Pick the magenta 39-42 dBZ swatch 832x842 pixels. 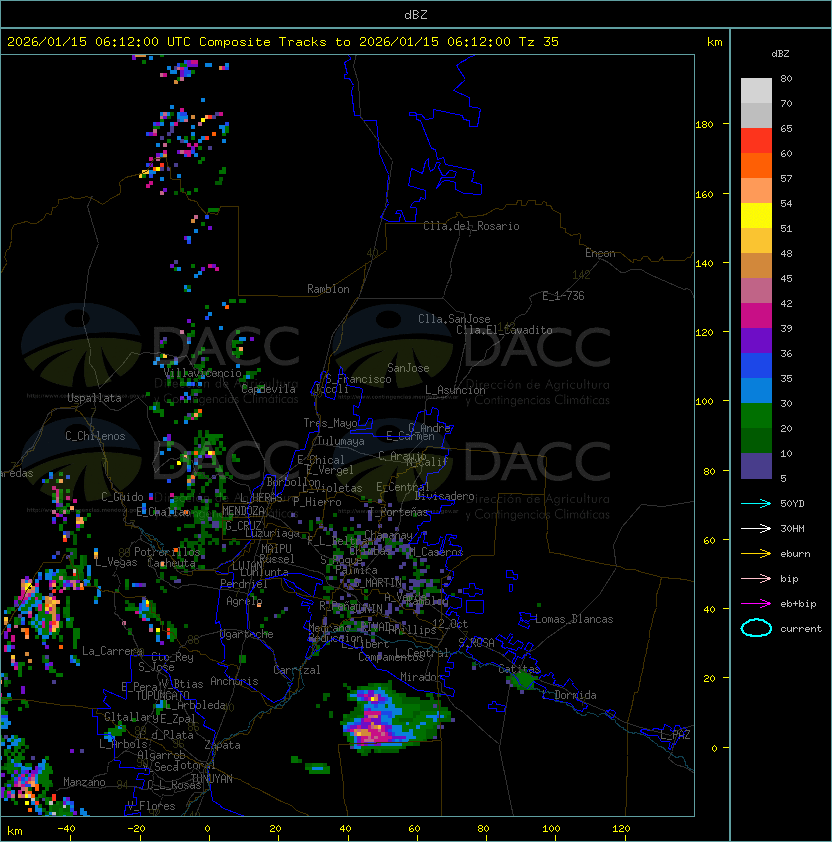click(x=756, y=316)
